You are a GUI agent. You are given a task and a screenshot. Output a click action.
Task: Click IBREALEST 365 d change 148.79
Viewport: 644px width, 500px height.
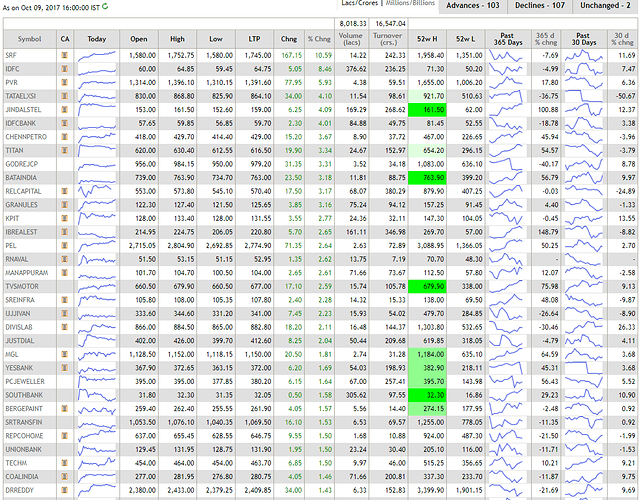pos(548,232)
